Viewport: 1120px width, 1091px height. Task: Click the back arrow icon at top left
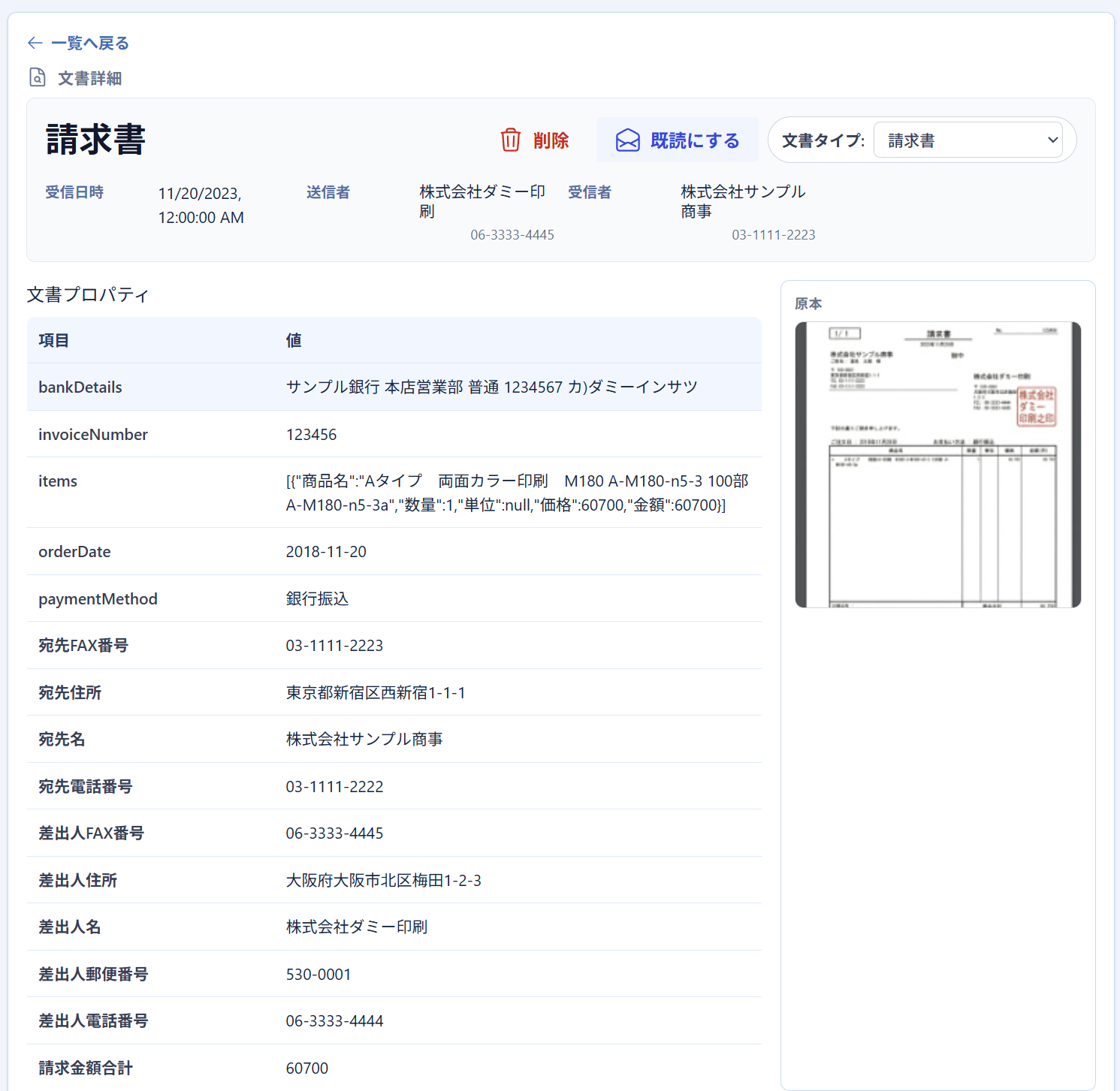click(x=35, y=43)
